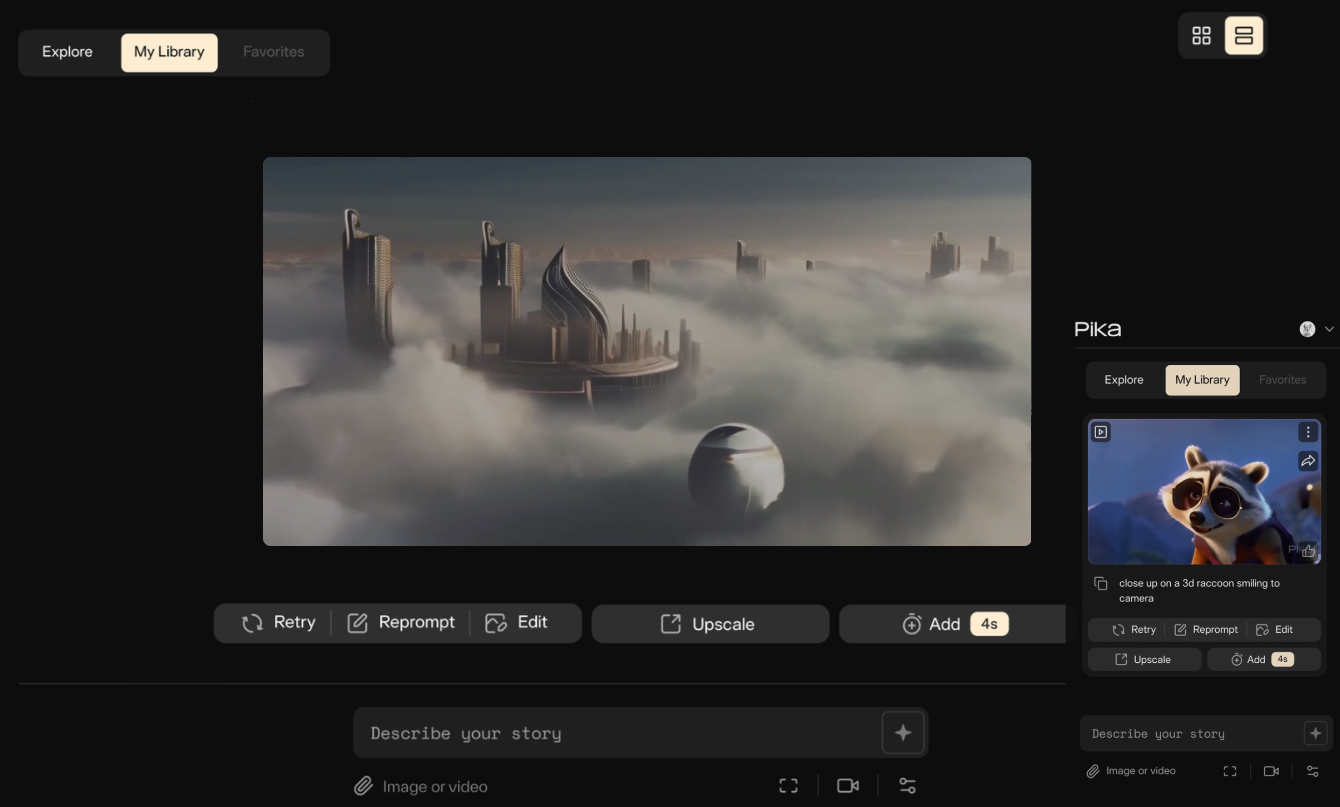Open the Explore tab at top left
This screenshot has width=1340, height=807.
[67, 52]
